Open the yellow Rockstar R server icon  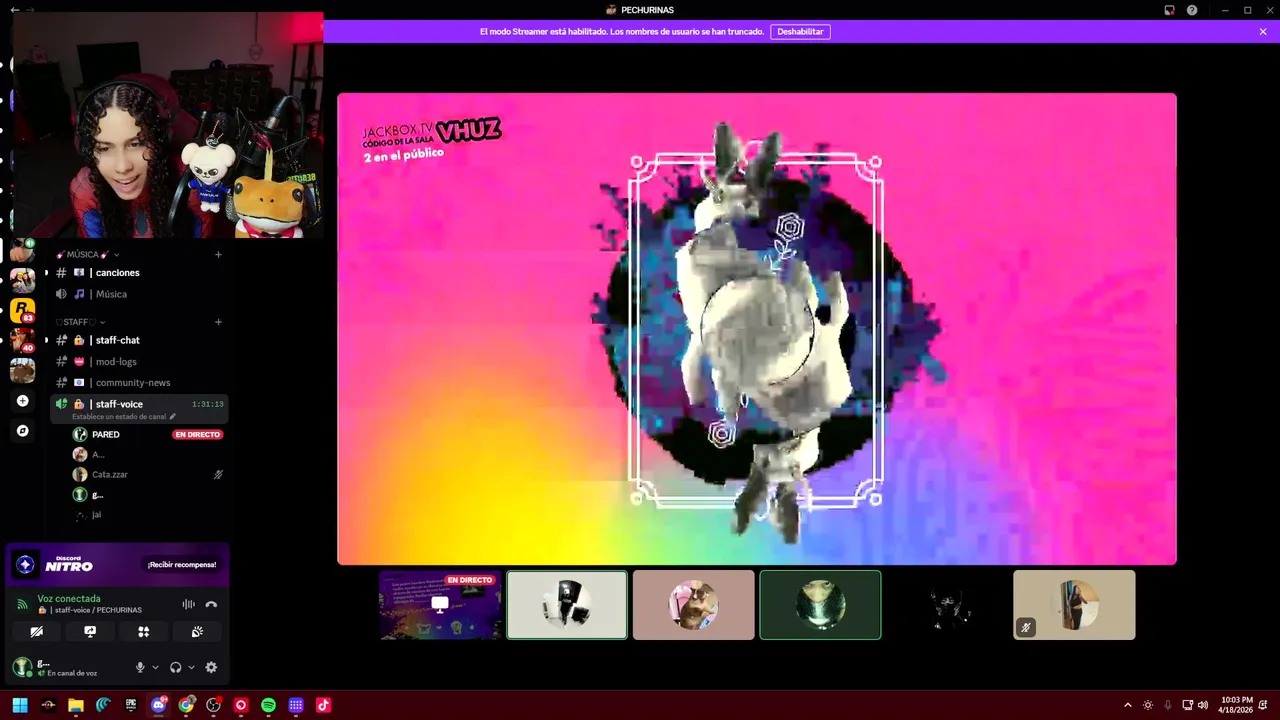coord(22,310)
